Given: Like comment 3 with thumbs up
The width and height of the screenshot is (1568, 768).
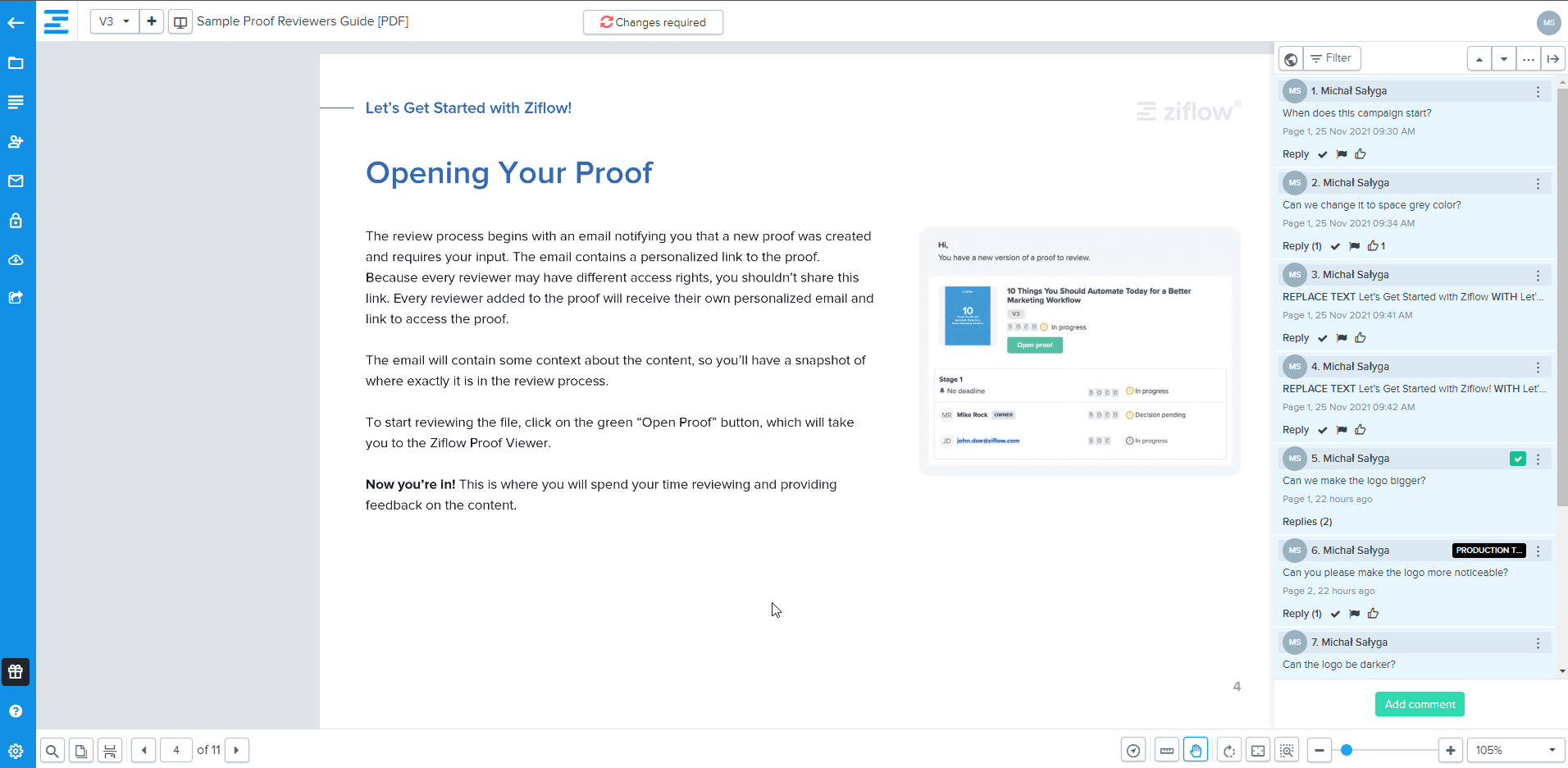Looking at the screenshot, I should pos(1361,338).
